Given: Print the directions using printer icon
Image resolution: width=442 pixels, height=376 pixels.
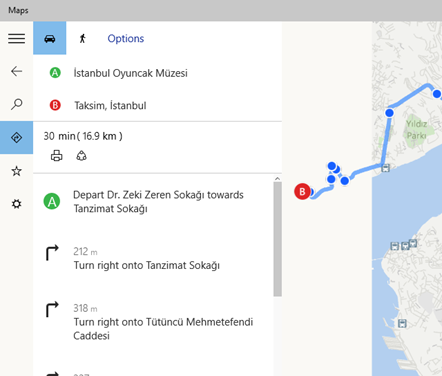Looking at the screenshot, I should pos(56,156).
